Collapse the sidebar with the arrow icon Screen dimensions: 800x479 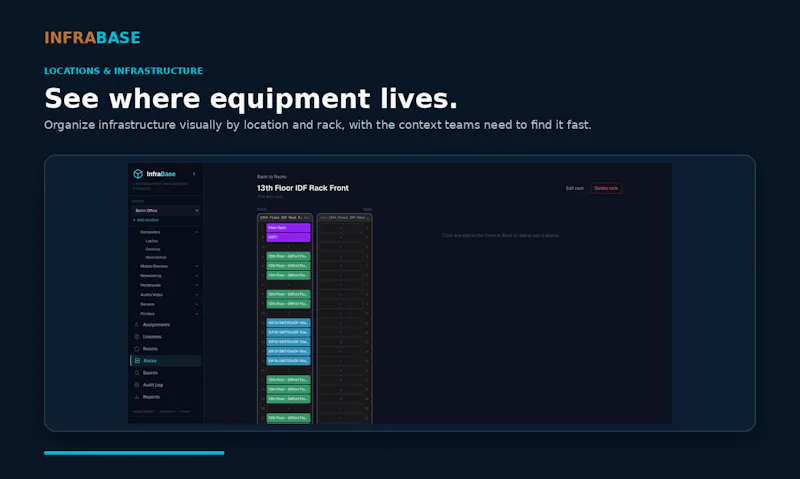(x=194, y=174)
